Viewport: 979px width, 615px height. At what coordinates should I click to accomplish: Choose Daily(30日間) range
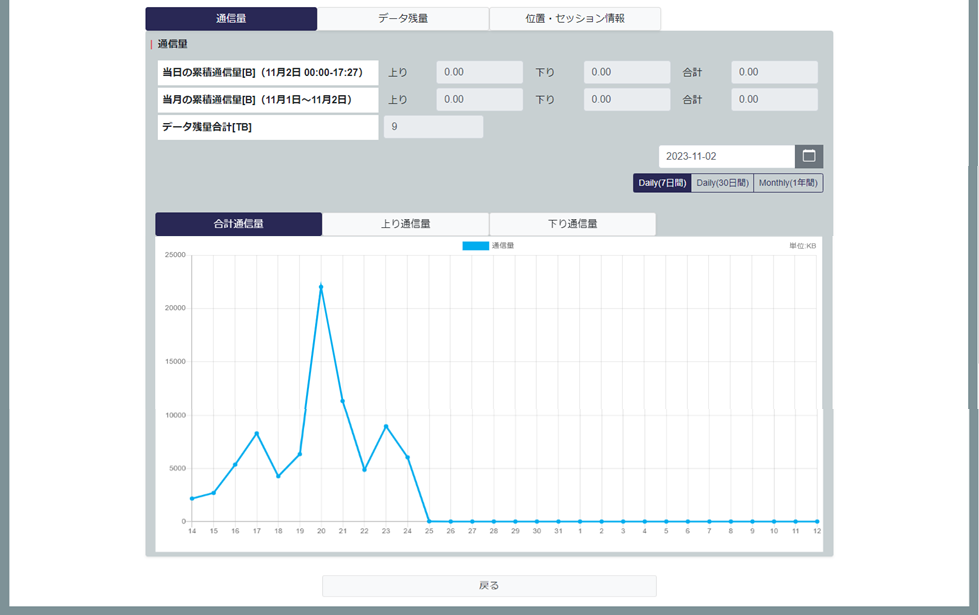pyautogui.click(x=722, y=183)
